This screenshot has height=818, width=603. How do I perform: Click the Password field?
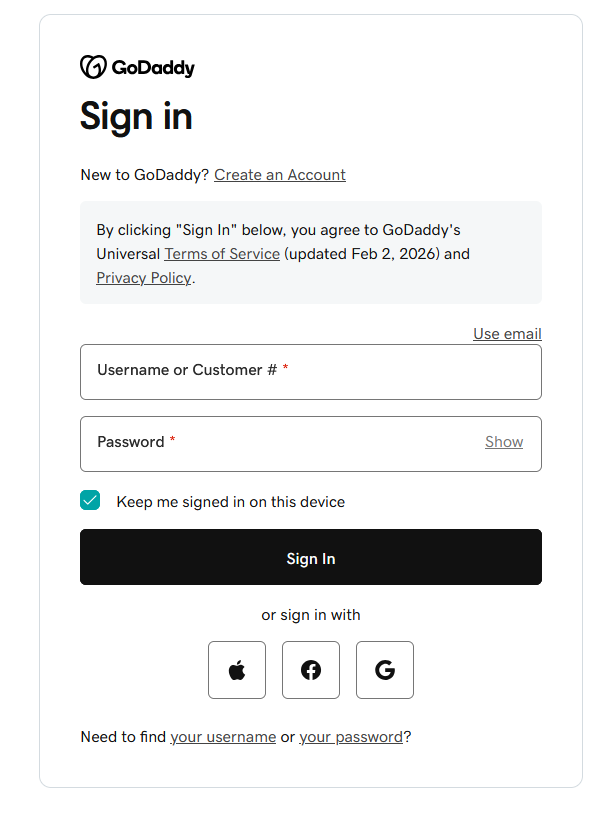(x=250, y=443)
